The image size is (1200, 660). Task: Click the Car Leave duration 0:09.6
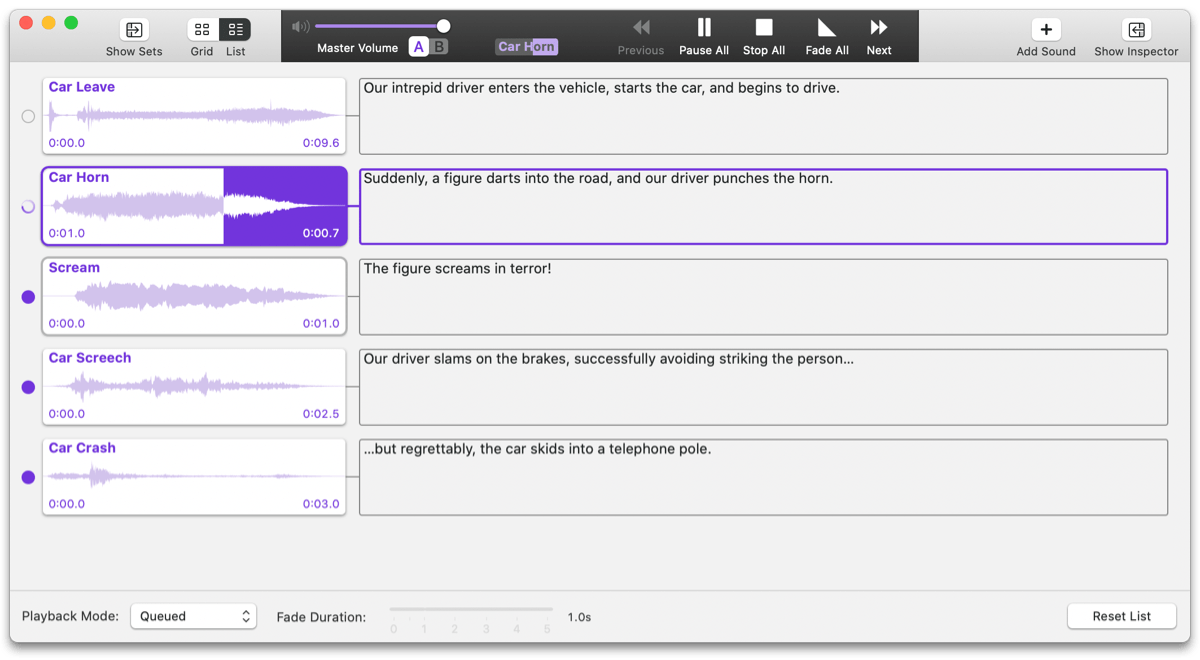pyautogui.click(x=321, y=143)
